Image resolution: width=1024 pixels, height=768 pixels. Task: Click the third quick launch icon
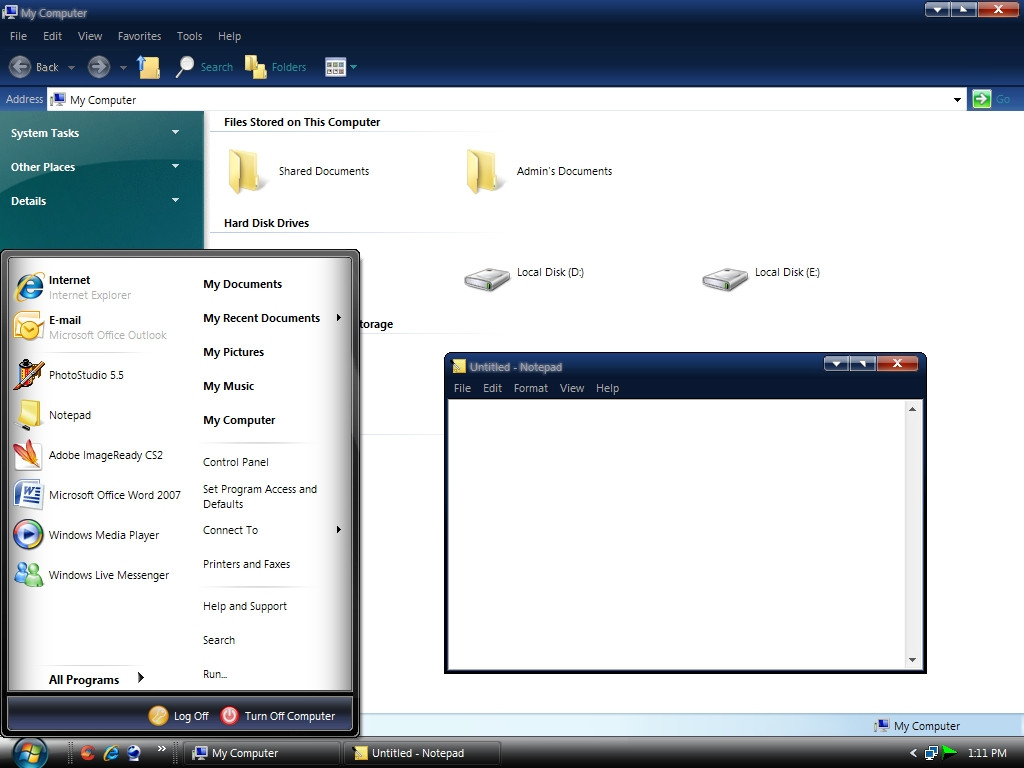click(x=134, y=753)
